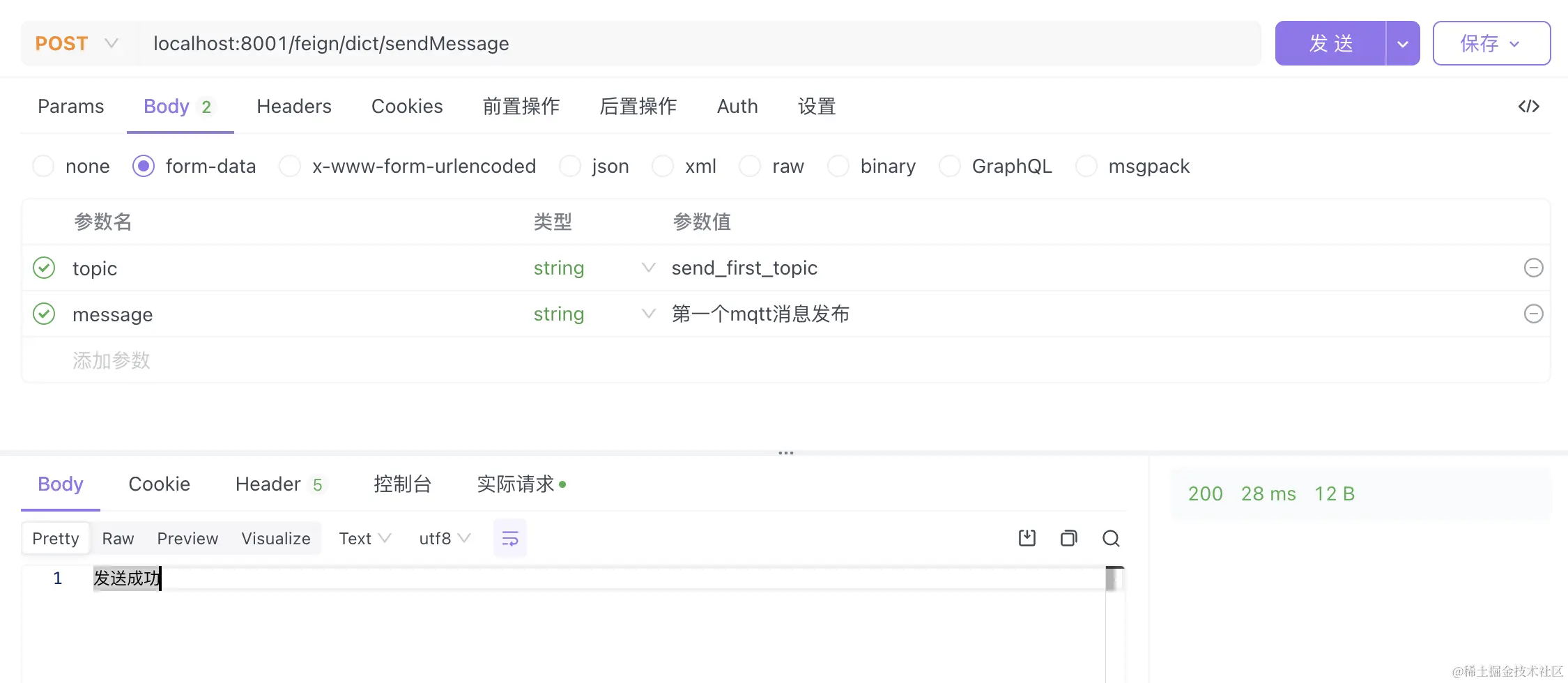This screenshot has height=683, width=1568.
Task: Download the response body to file
Action: (1027, 538)
